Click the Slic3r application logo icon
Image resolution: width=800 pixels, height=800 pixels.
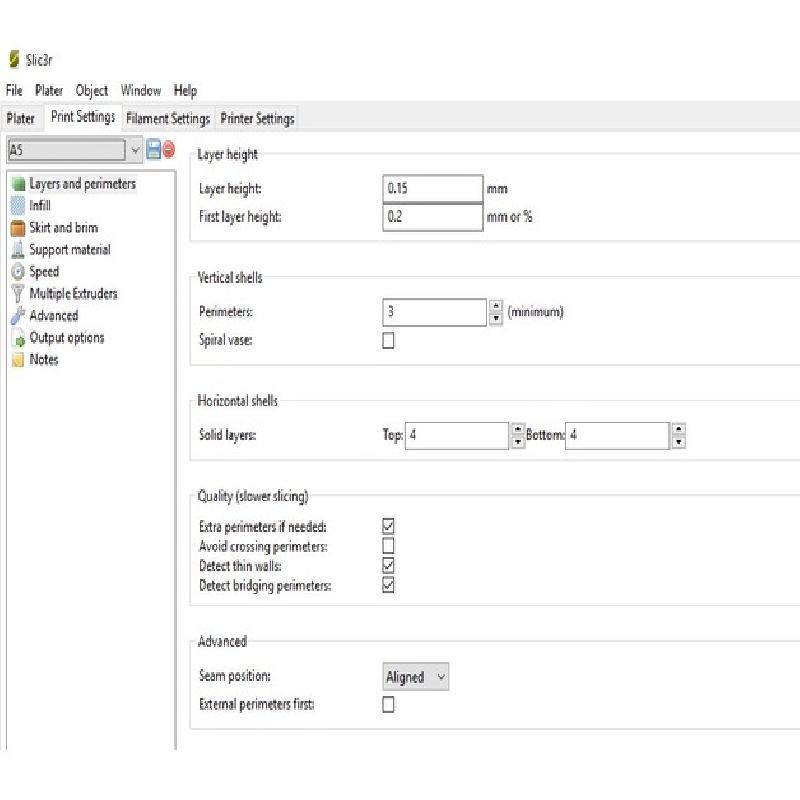tap(14, 60)
